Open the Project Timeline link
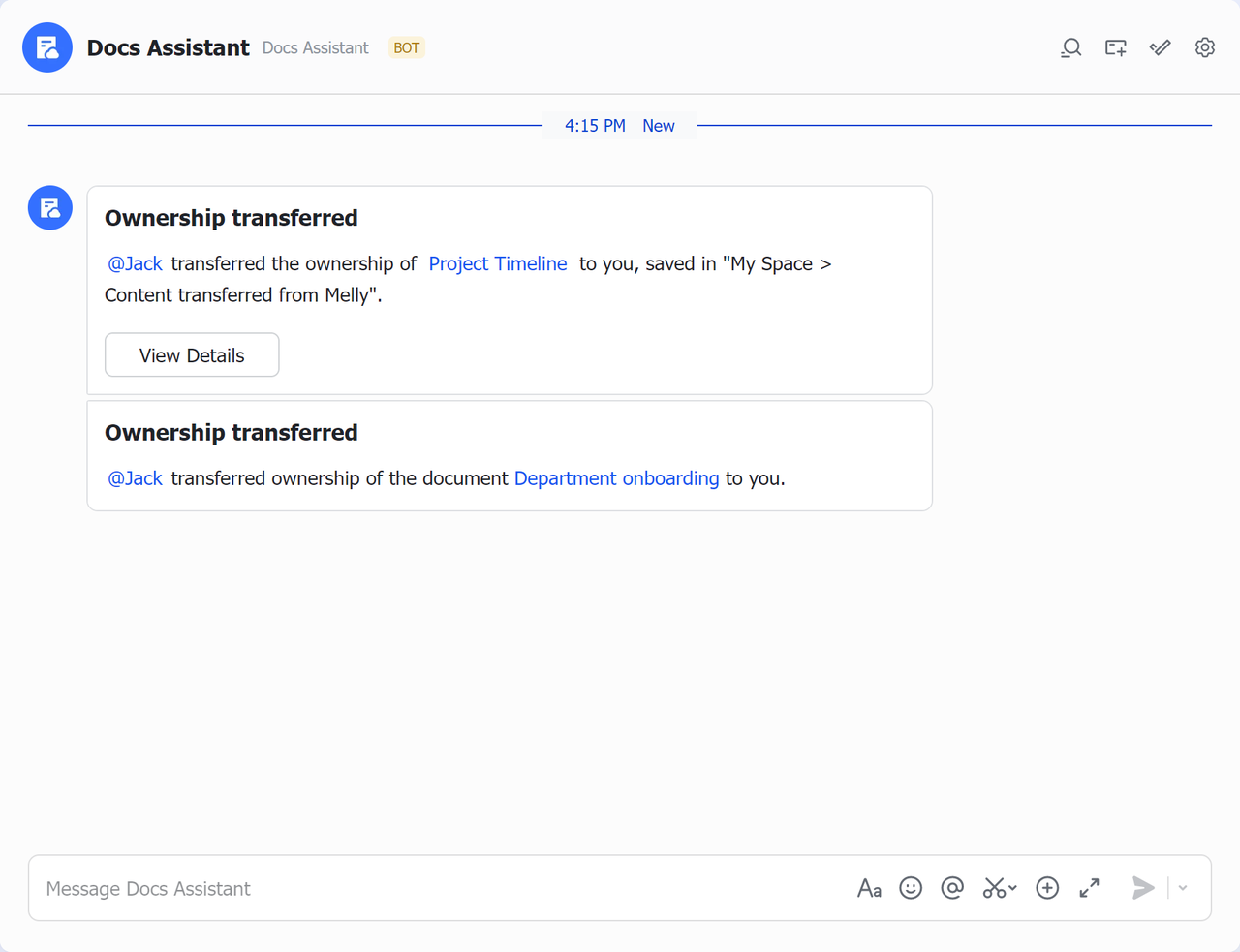 pyautogui.click(x=498, y=263)
